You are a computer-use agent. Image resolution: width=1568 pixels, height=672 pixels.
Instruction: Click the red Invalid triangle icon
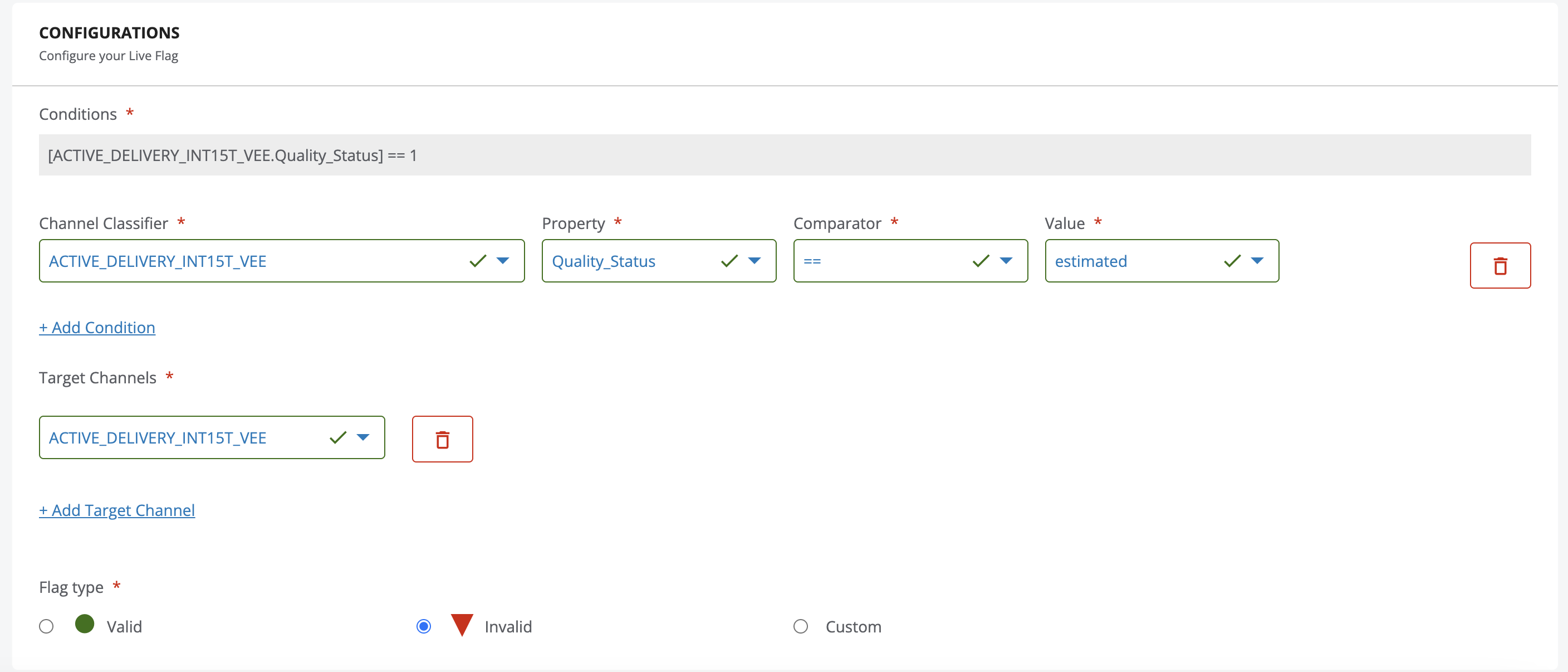pos(462,625)
